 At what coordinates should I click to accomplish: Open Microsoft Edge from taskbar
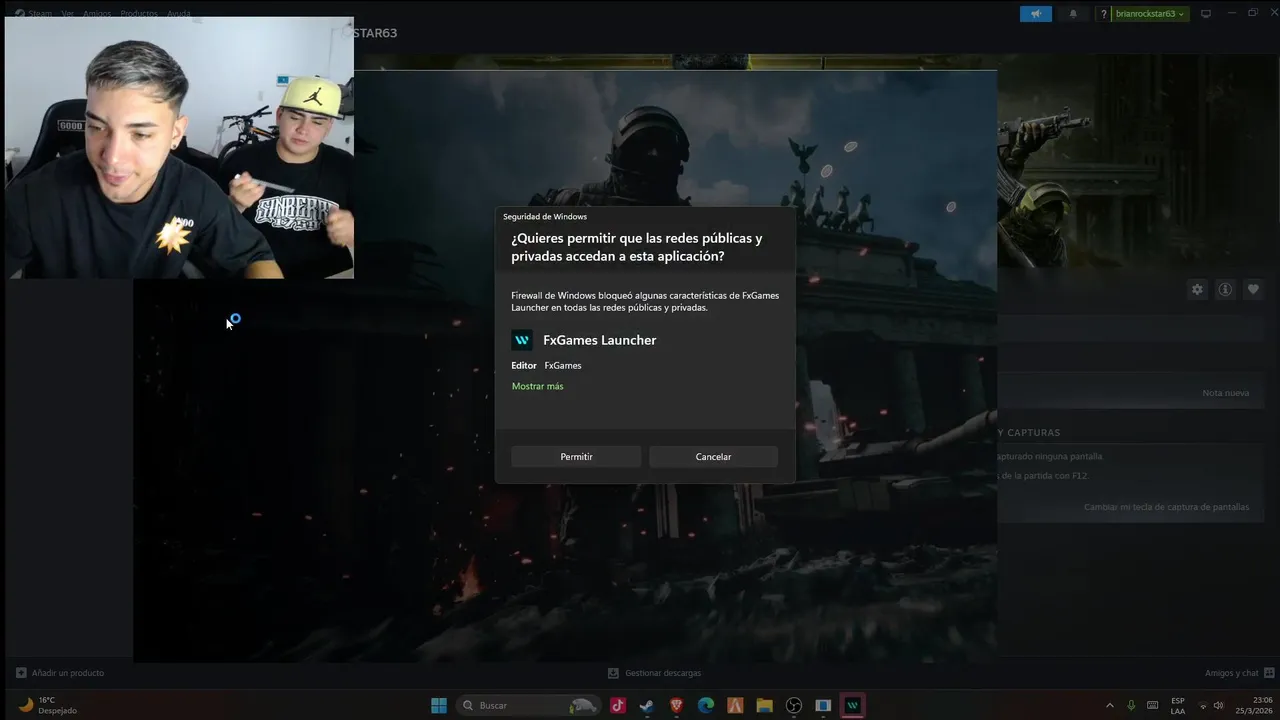pyautogui.click(x=706, y=705)
